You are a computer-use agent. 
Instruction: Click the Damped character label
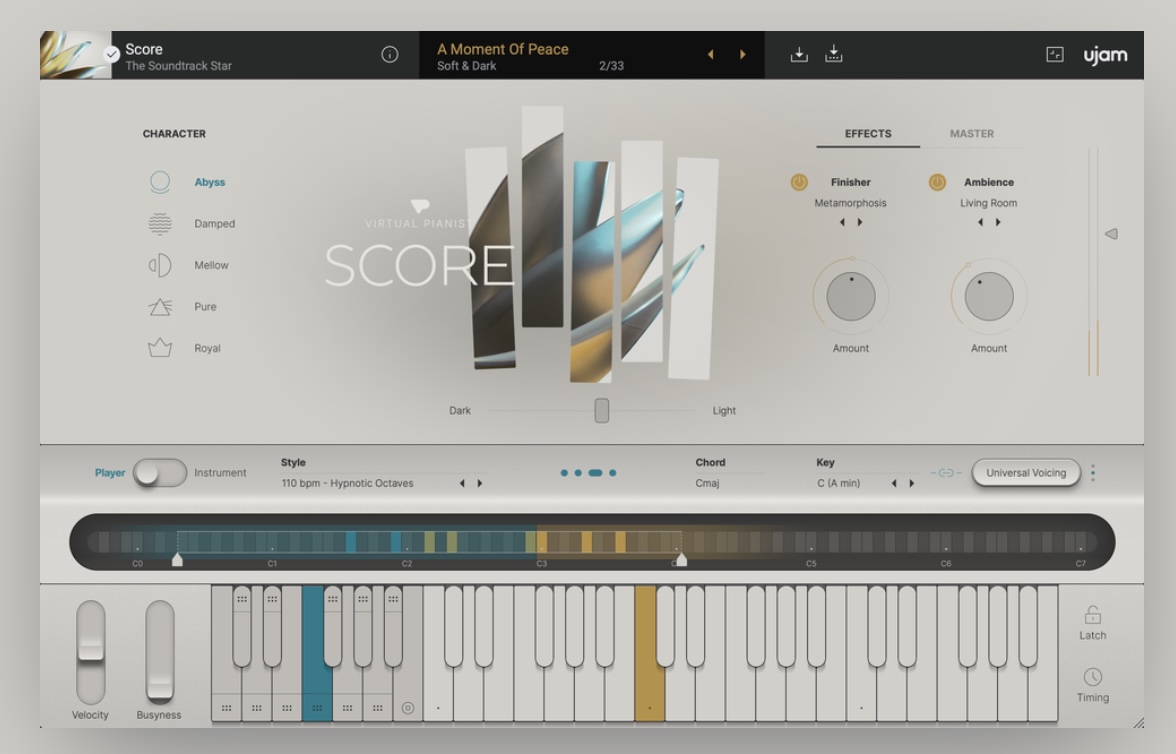[214, 224]
